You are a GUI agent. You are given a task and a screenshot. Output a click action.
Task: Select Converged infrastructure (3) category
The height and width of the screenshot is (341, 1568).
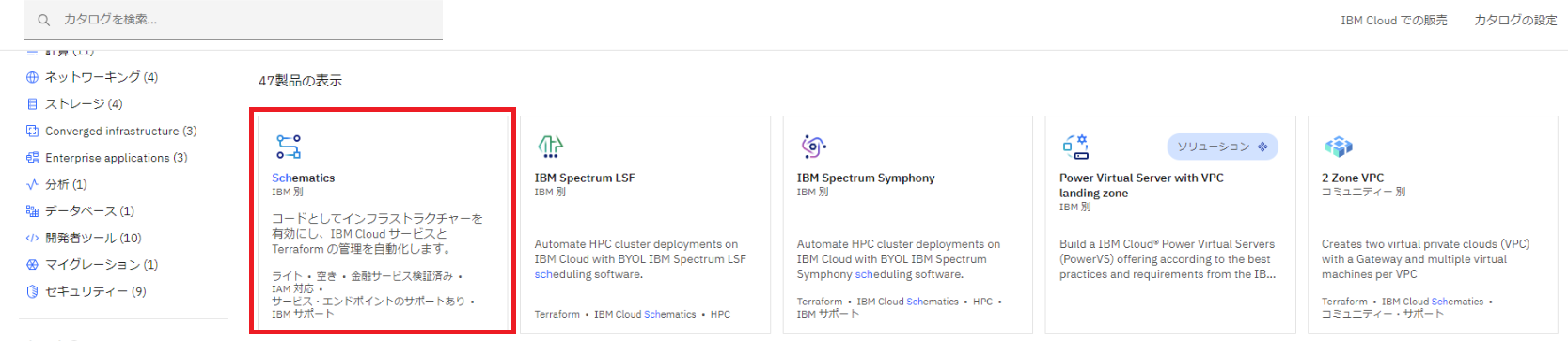click(x=111, y=132)
